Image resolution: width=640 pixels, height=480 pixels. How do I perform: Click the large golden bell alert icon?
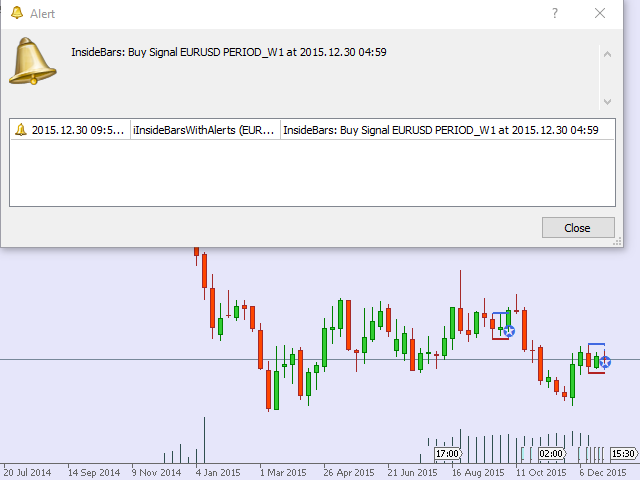[x=32, y=61]
